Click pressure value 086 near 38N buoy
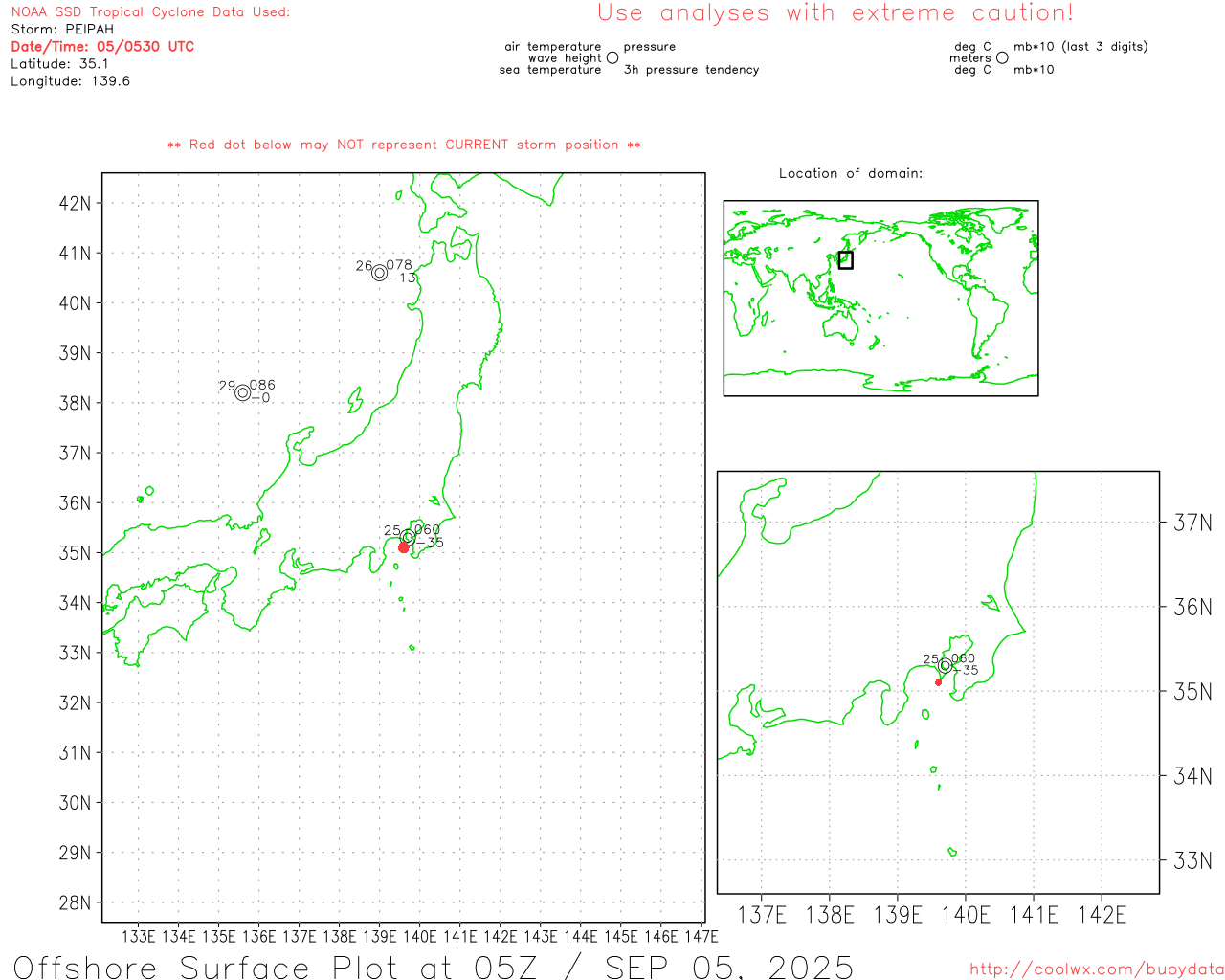The width and height of the screenshot is (1225, 980). (x=262, y=385)
